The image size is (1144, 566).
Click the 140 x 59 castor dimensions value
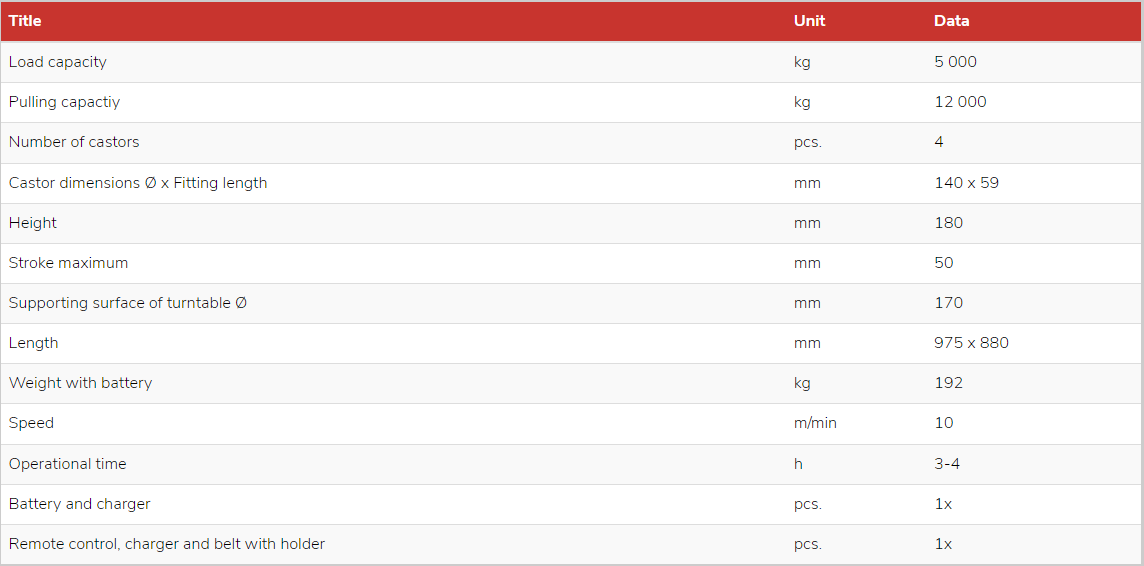[966, 183]
